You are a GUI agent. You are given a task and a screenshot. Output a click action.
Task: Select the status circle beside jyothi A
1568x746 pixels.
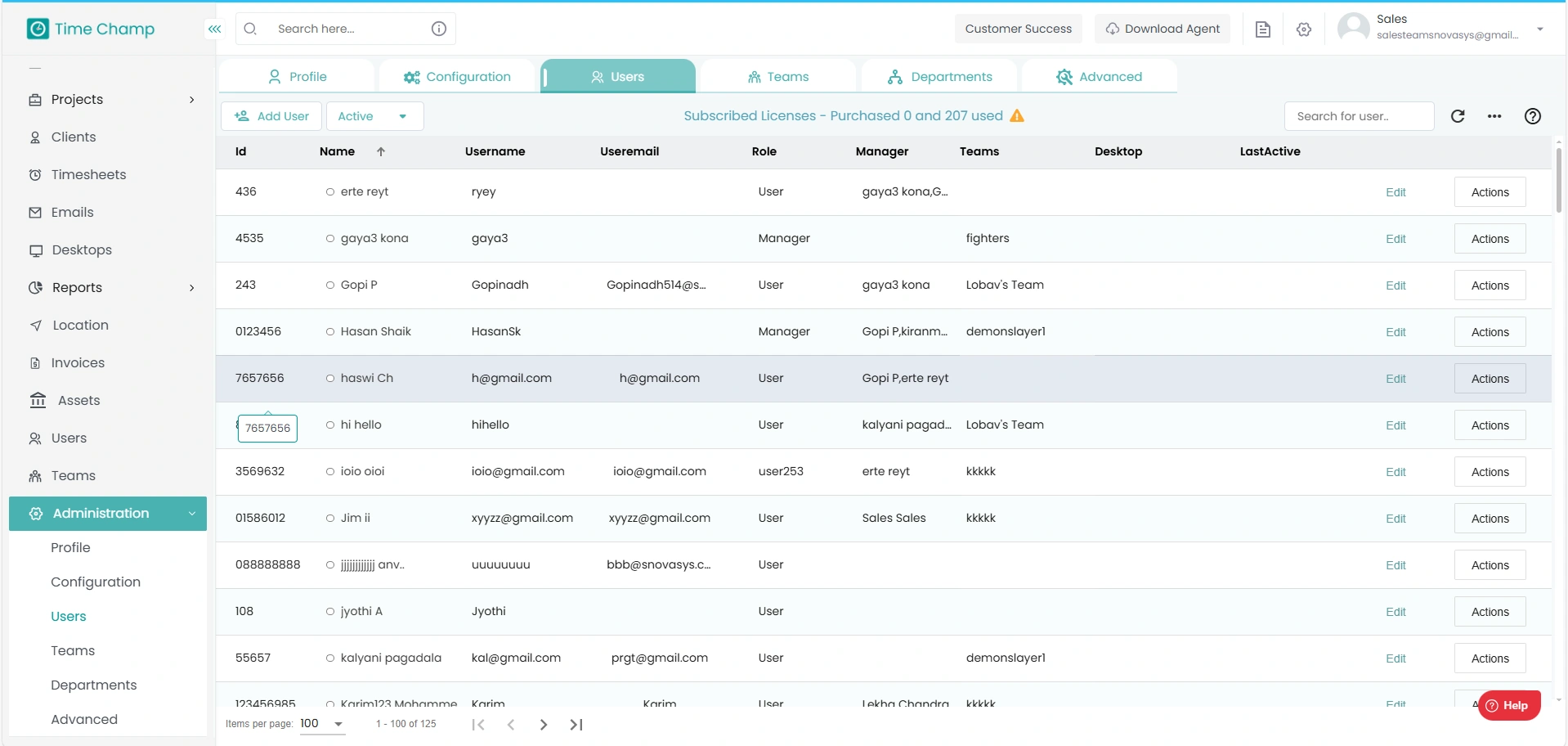pyautogui.click(x=330, y=612)
